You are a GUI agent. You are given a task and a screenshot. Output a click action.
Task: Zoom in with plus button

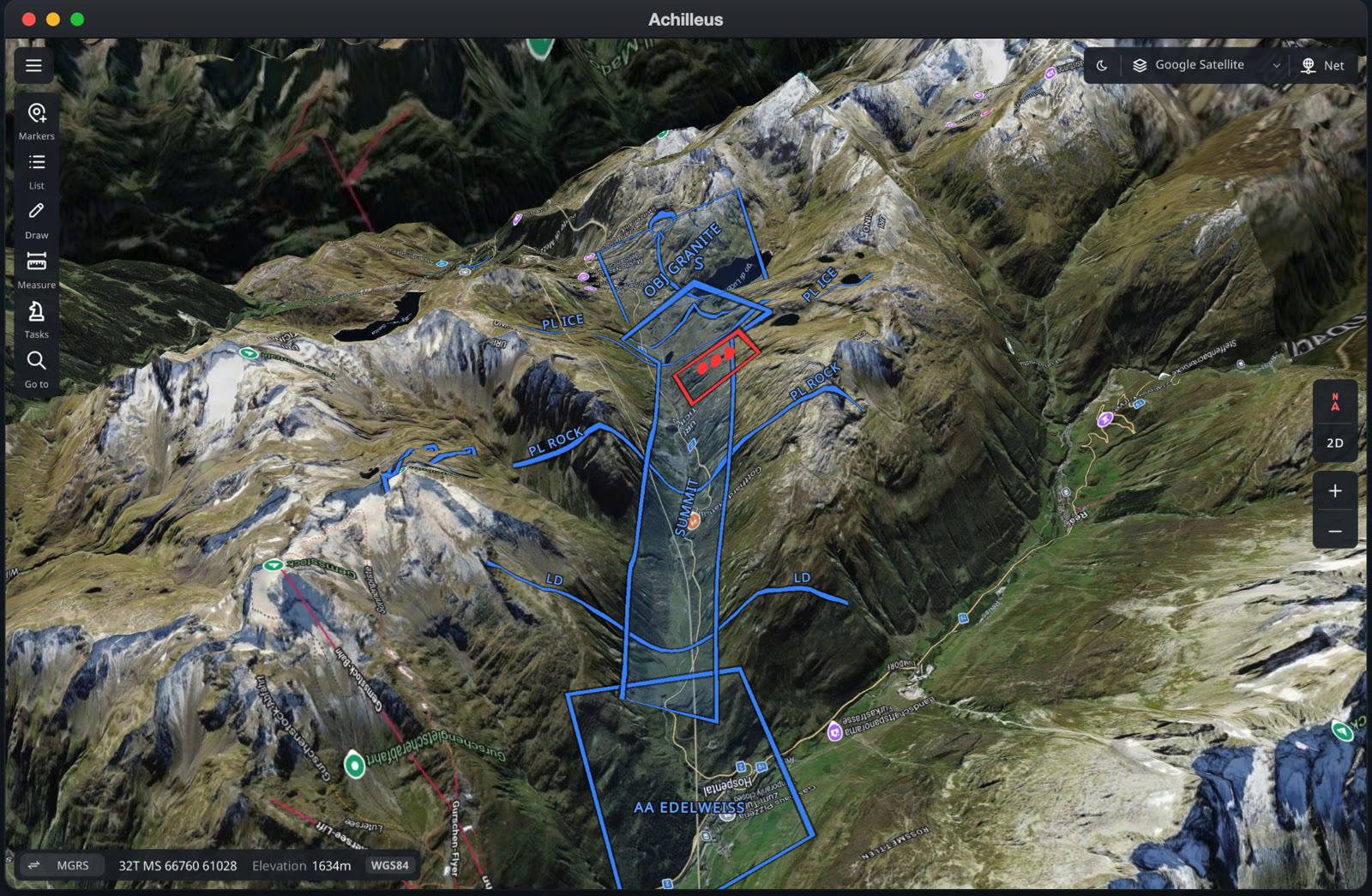1335,491
